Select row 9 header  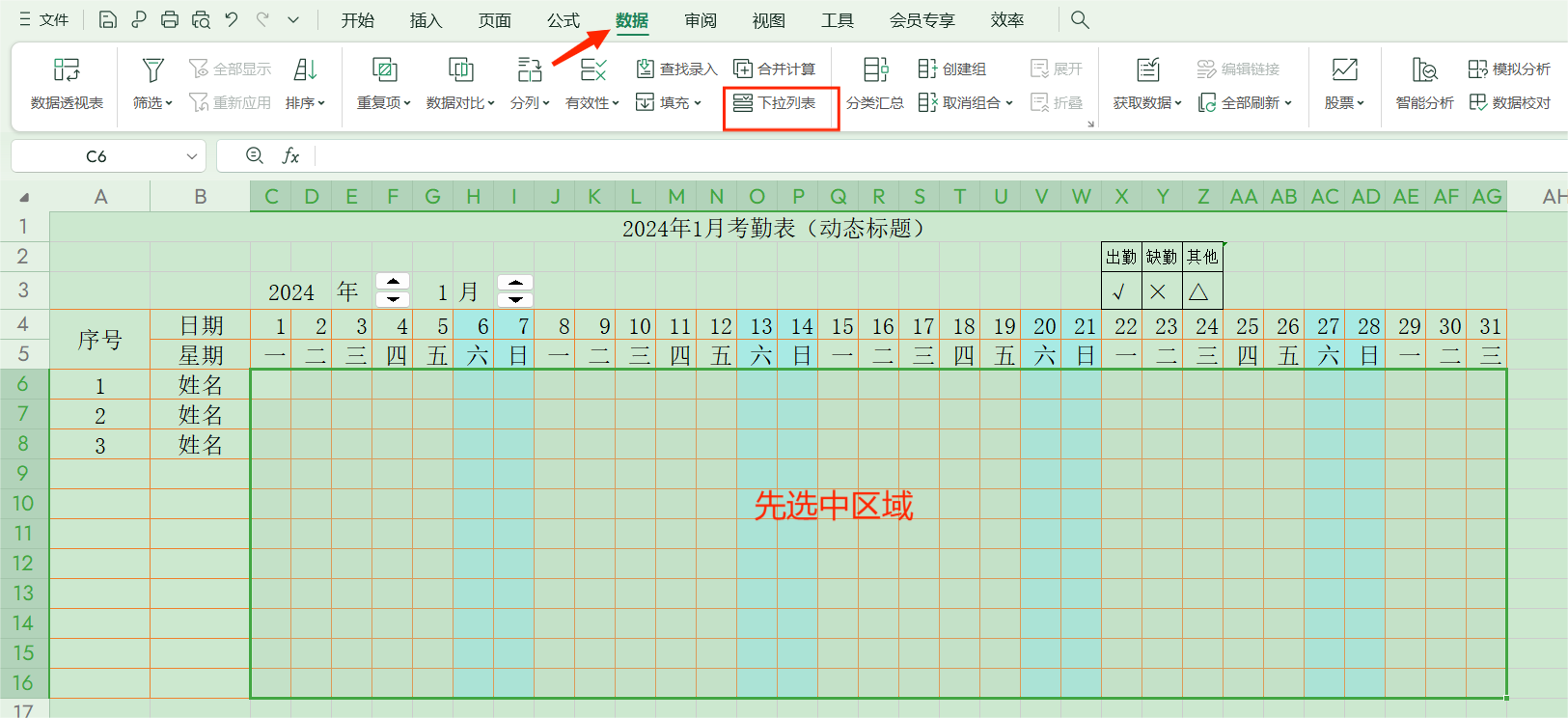24,474
